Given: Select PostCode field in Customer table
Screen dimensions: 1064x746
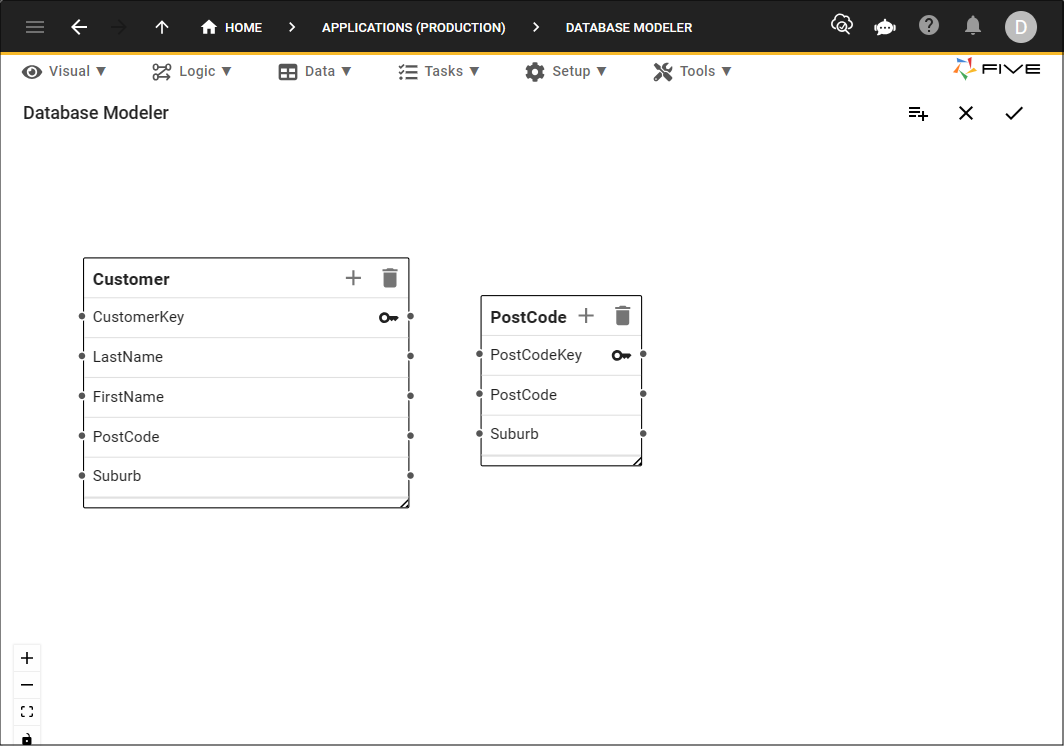Looking at the screenshot, I should tap(246, 437).
